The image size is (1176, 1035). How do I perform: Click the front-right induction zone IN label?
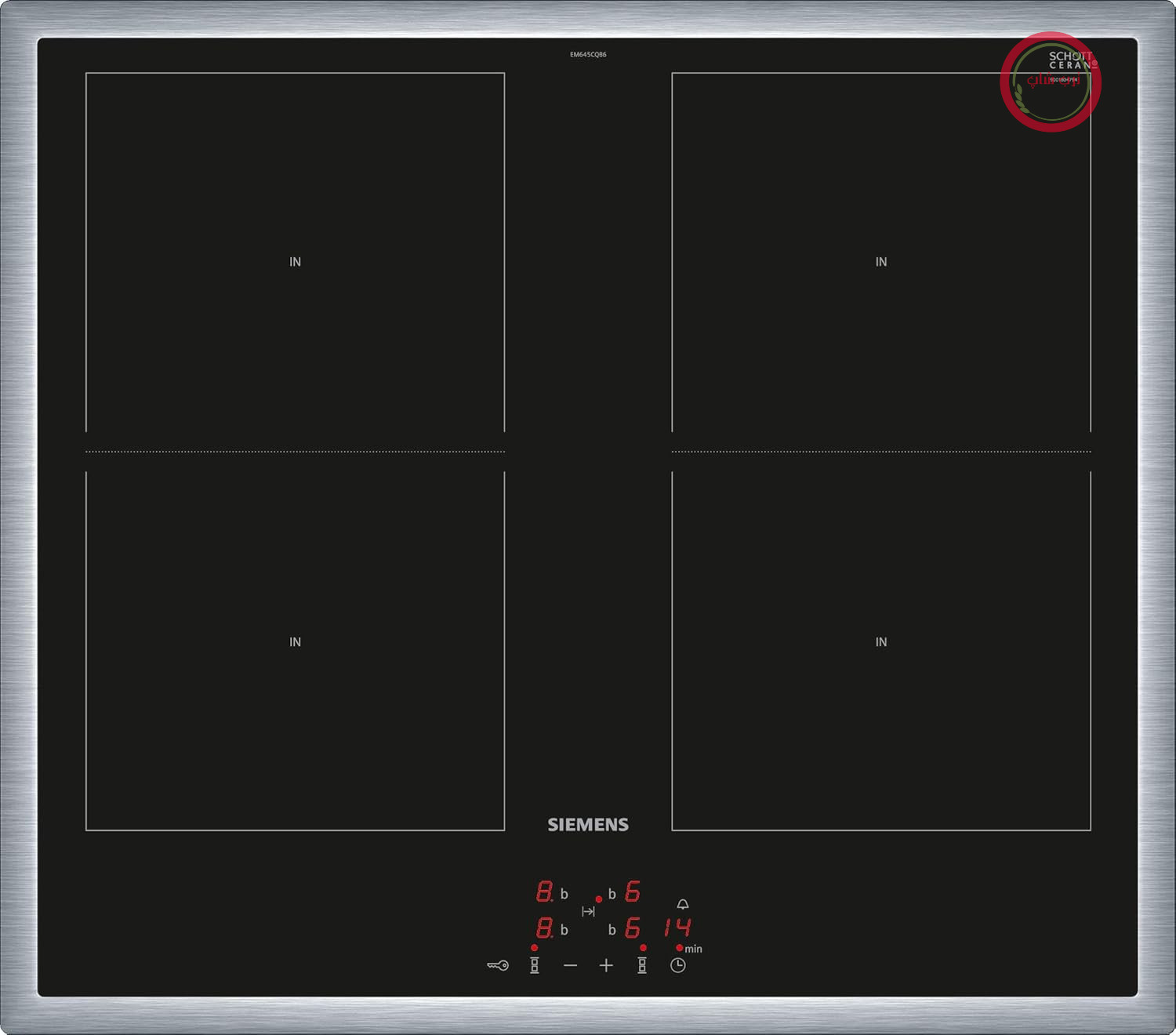point(881,642)
